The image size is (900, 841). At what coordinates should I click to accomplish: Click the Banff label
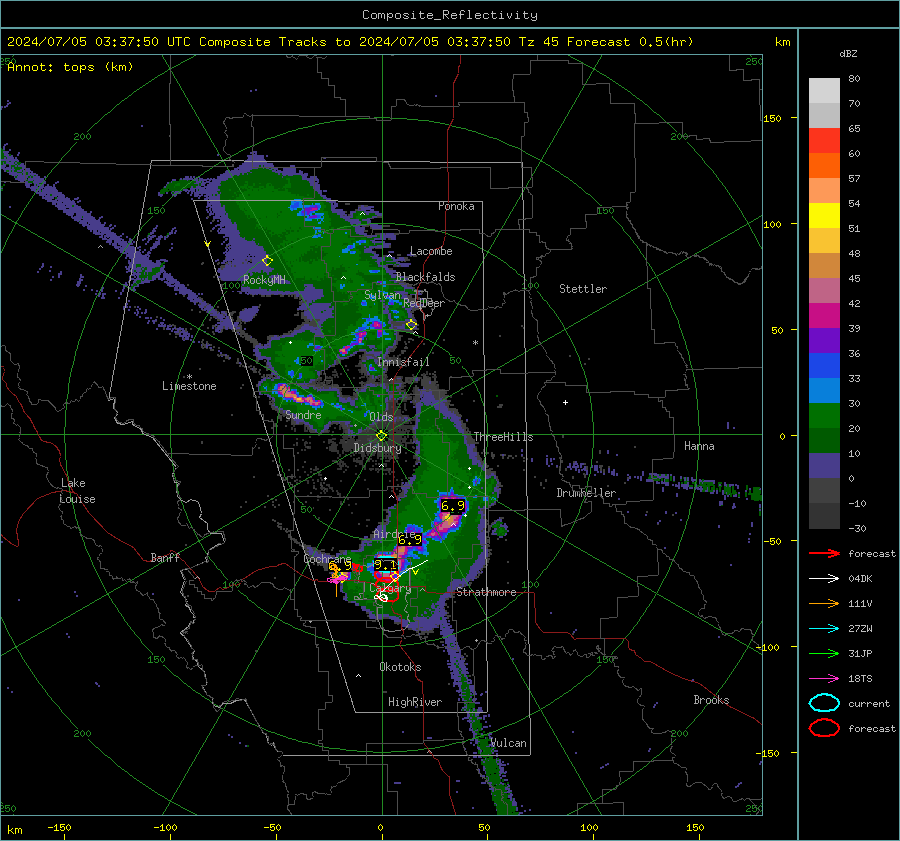coord(165,558)
